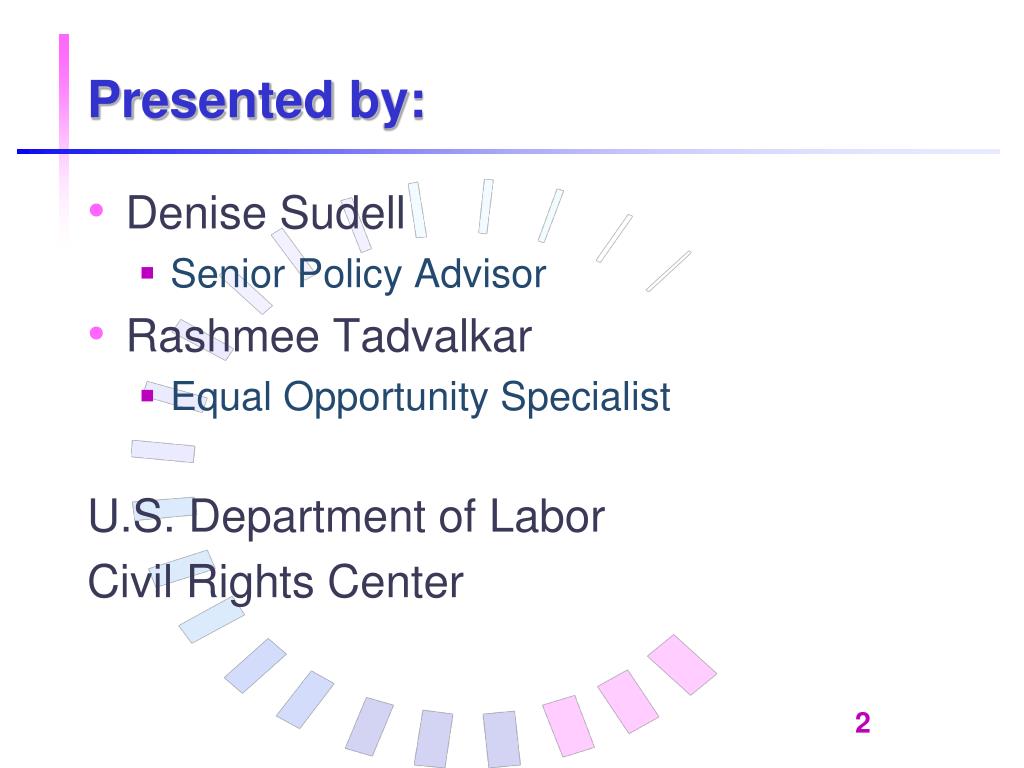Click the Senior Policy Advisor text
This screenshot has width=1024, height=768.
click(358, 274)
